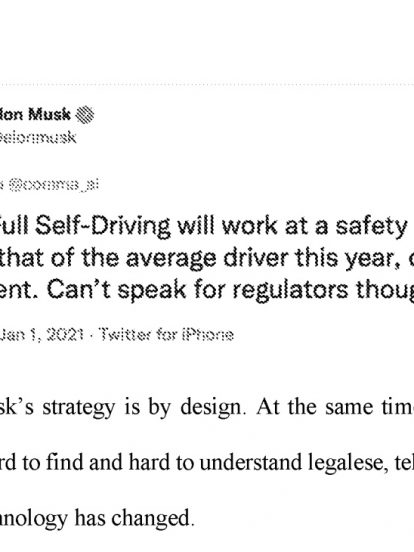Open the Musk display name profile
Image resolution: width=414 pixels, height=552 pixels.
click(35, 115)
